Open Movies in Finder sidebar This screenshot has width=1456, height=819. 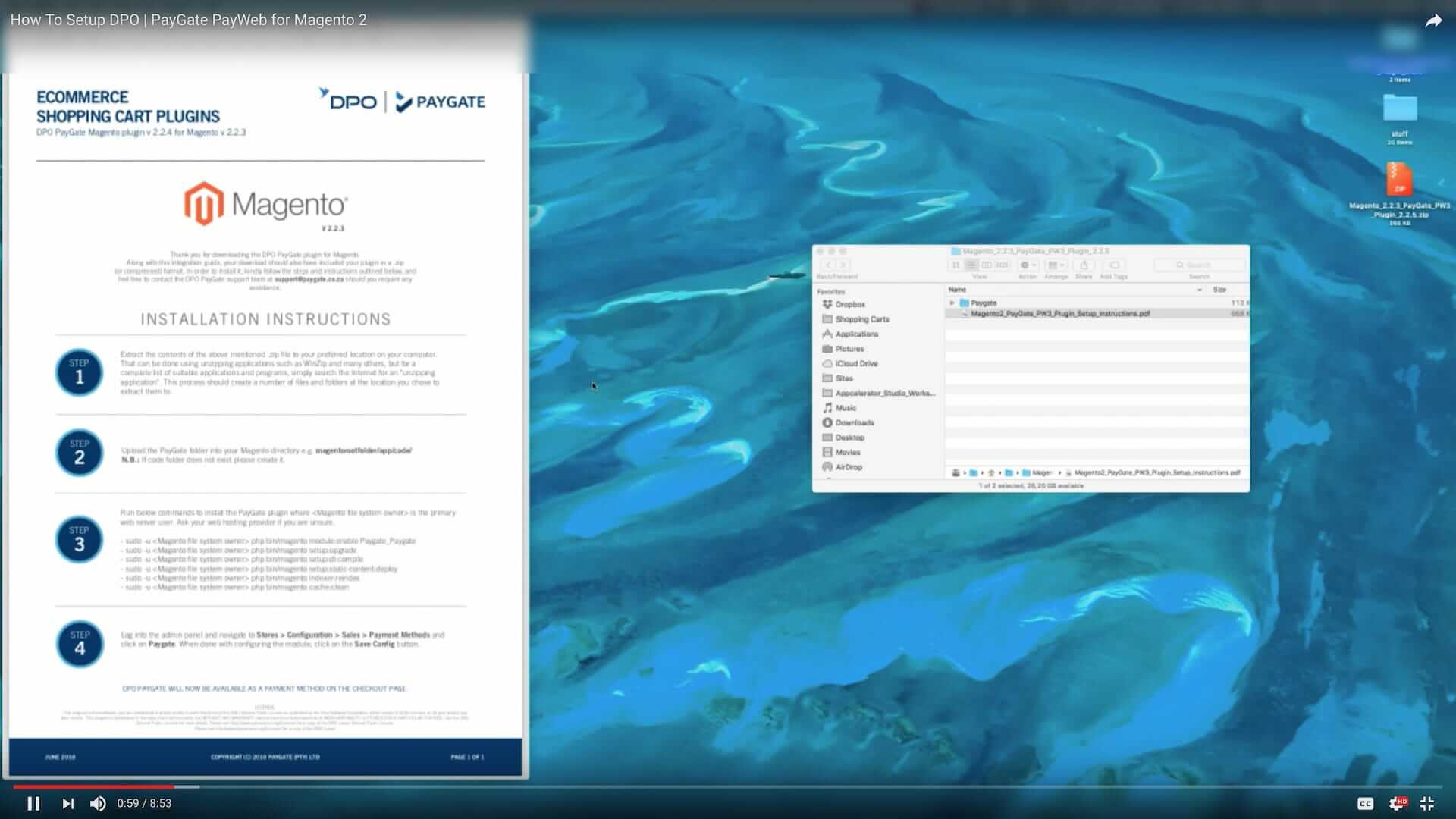[x=841, y=452]
